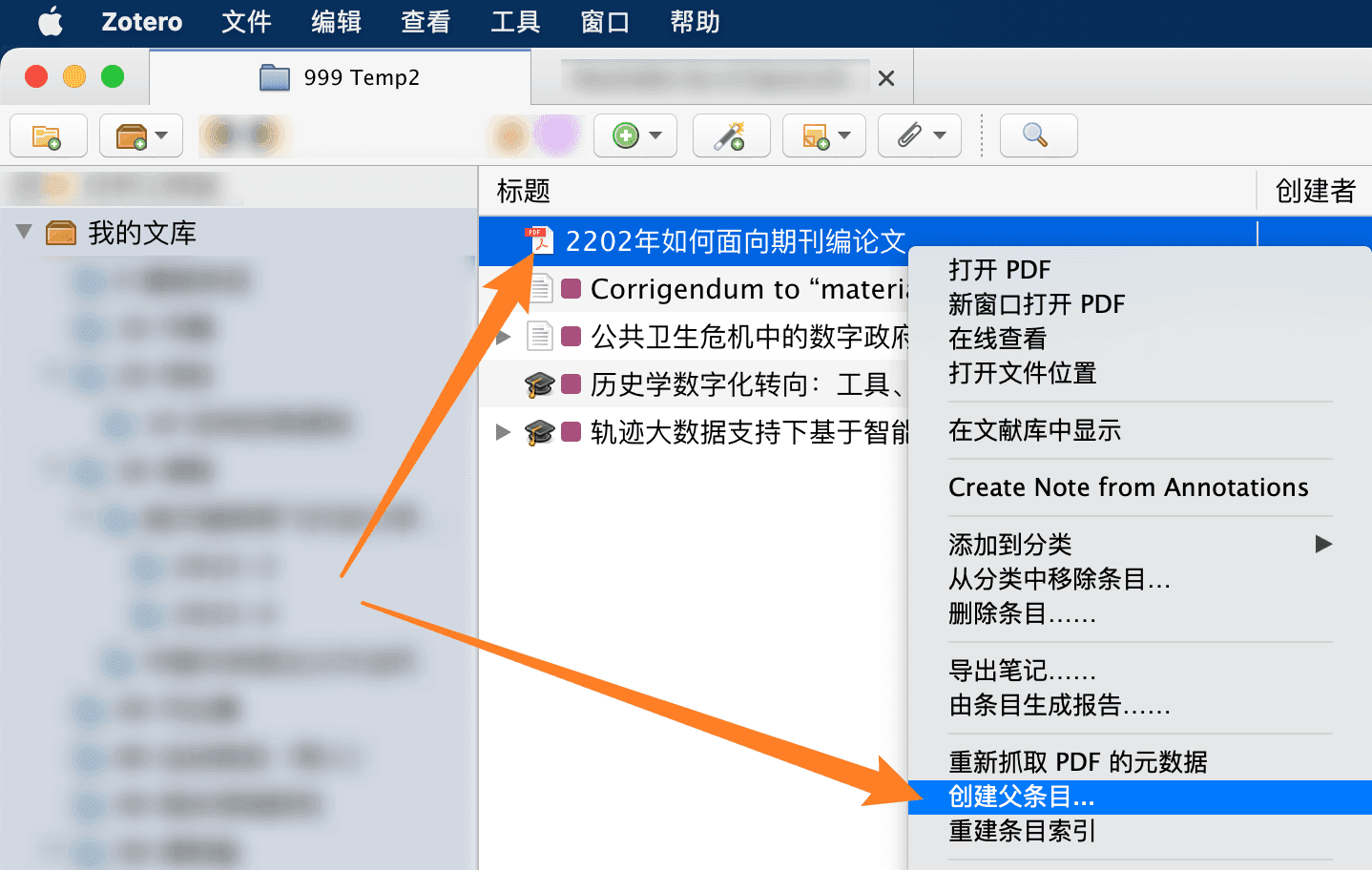The height and width of the screenshot is (870, 1372).
Task: Close the second blurred tab
Action: point(886,78)
